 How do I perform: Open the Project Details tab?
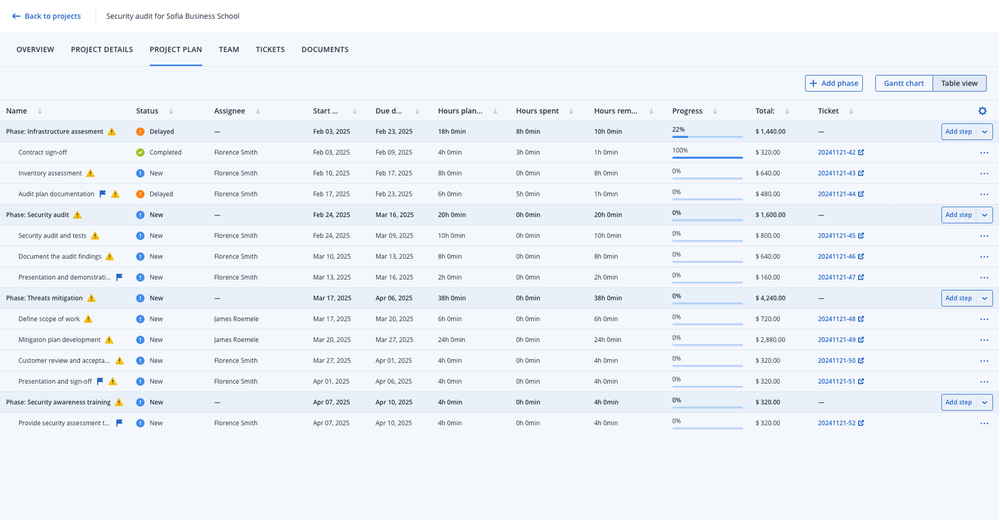[x=102, y=49]
